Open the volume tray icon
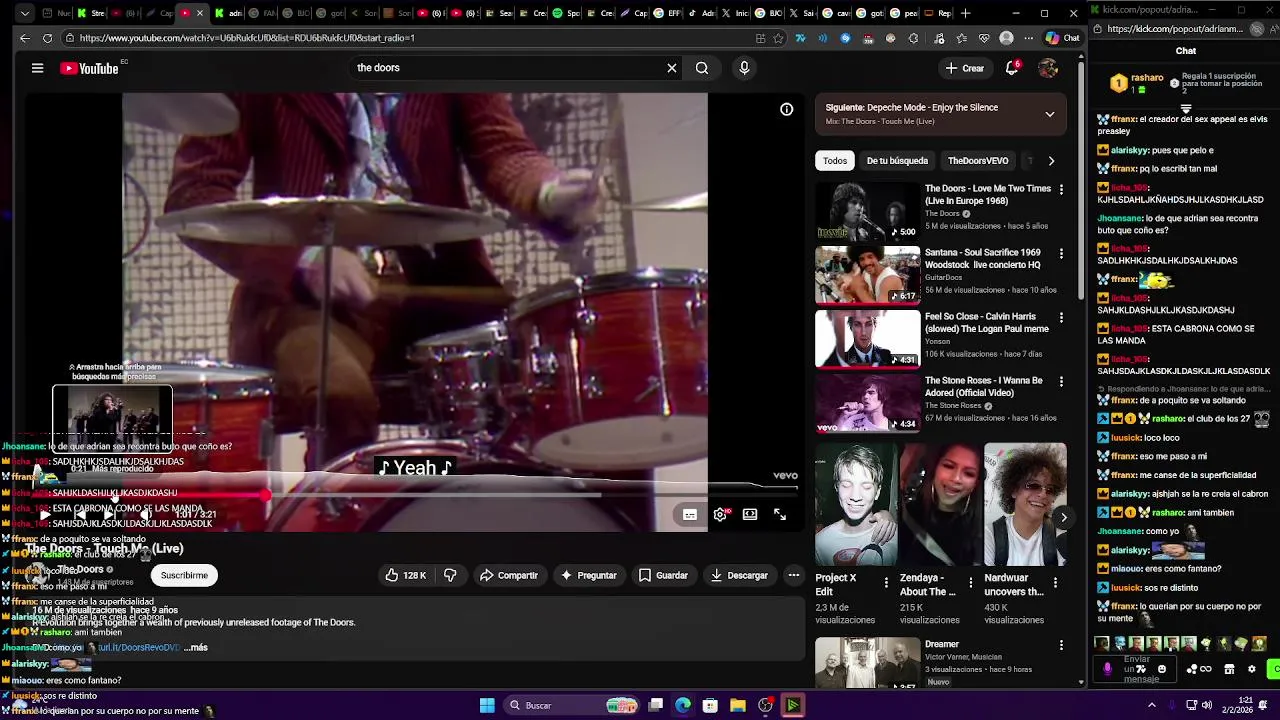This screenshot has width=1280, height=720. [1208, 705]
